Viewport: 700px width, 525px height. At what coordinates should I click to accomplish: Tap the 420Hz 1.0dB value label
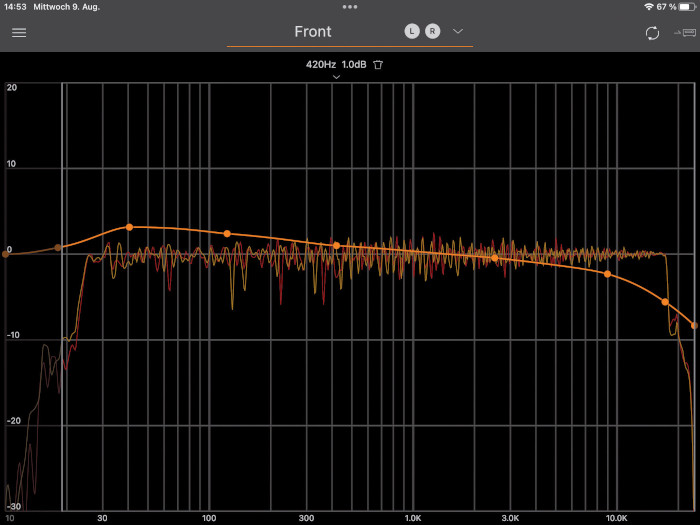pyautogui.click(x=336, y=65)
